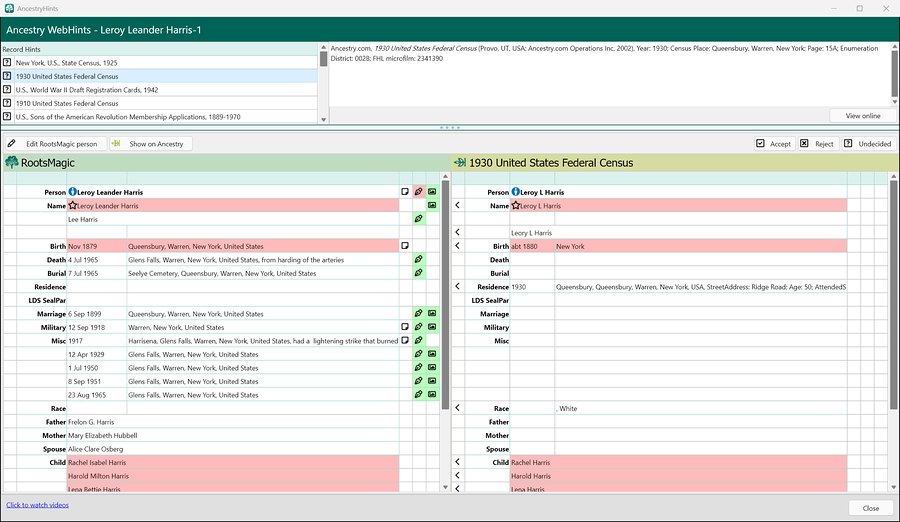The image size is (900, 522).
Task: Open sources icon on the Marriage 6 Sep 1899 row
Action: pos(419,314)
